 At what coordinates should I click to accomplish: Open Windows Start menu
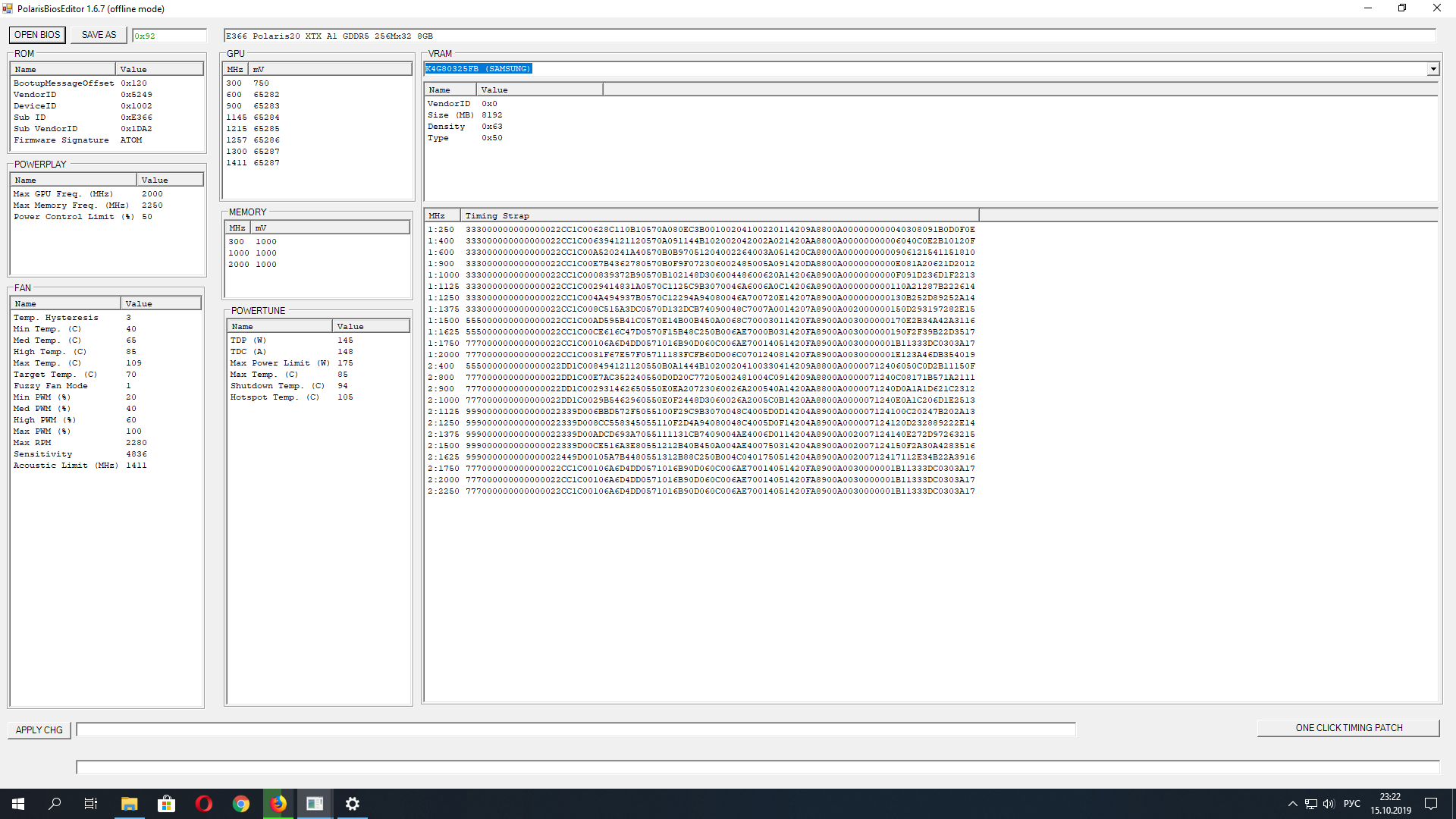[x=18, y=804]
